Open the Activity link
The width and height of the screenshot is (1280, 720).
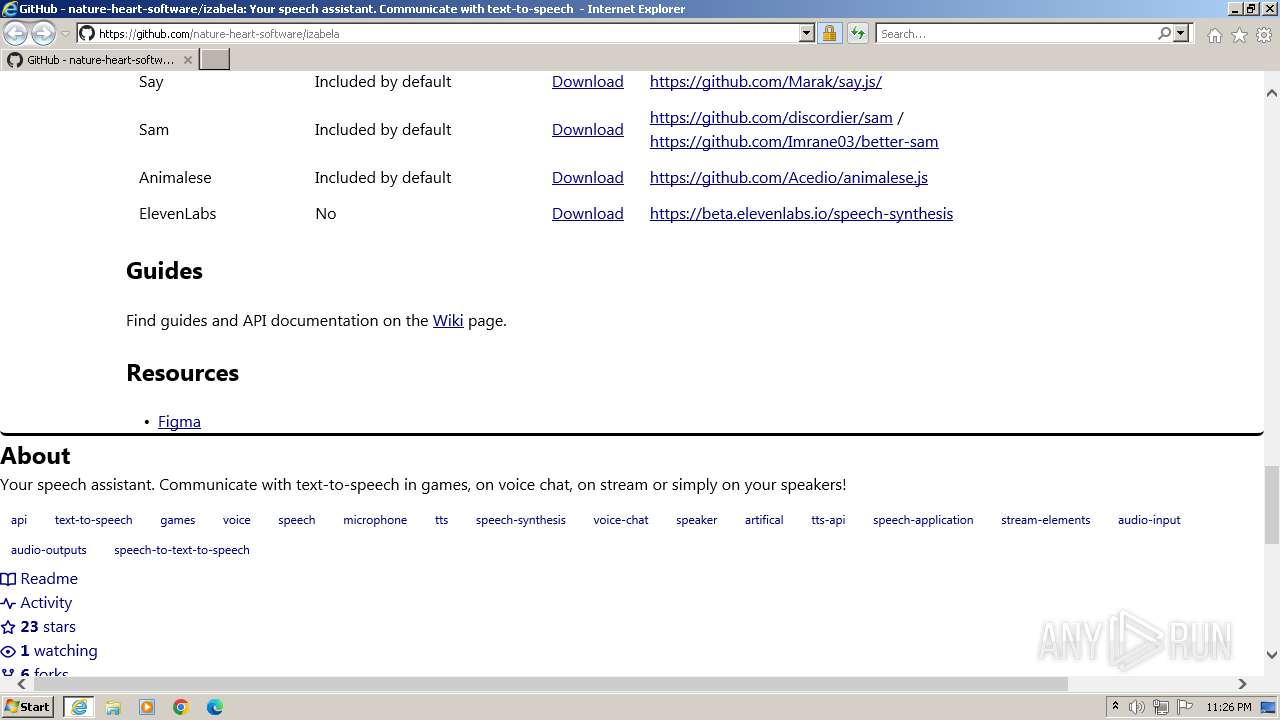(36, 603)
